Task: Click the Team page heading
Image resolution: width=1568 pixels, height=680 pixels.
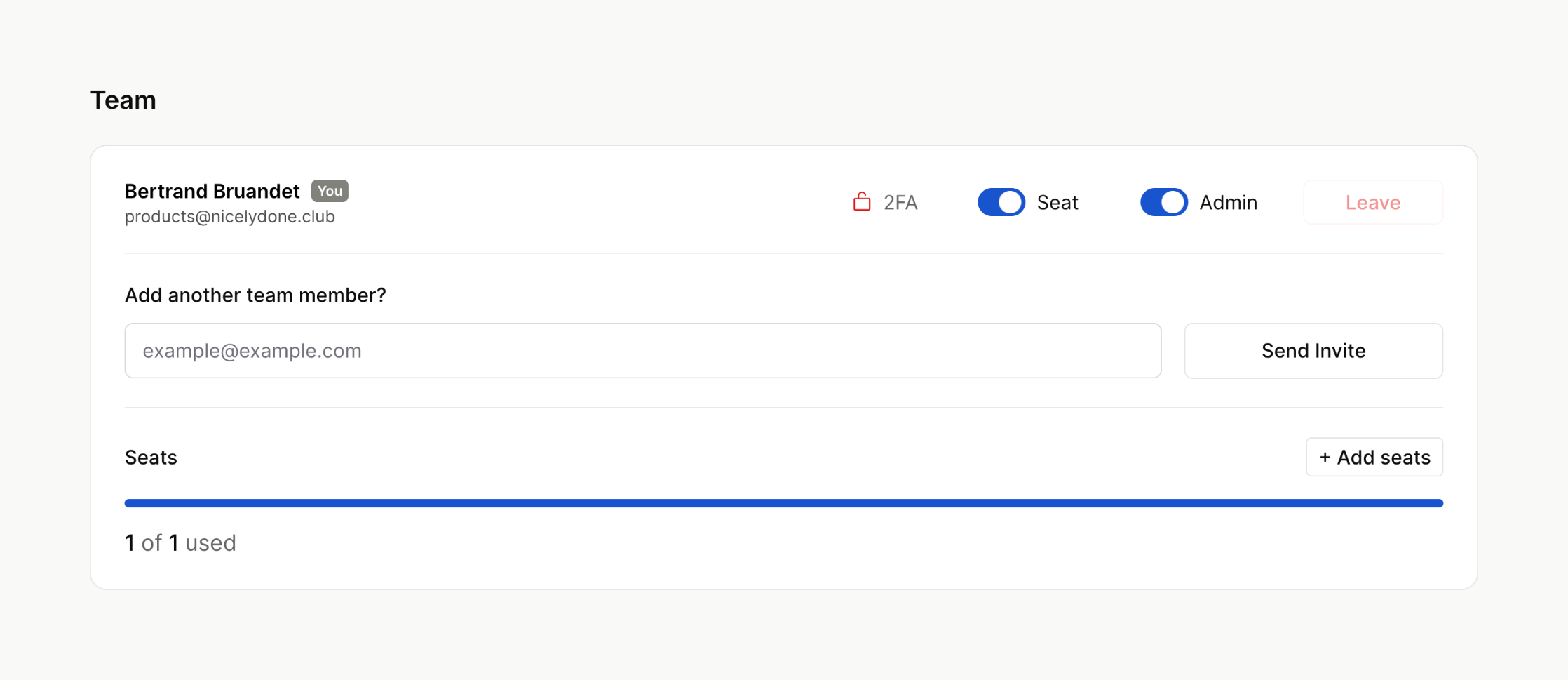Action: (x=123, y=100)
